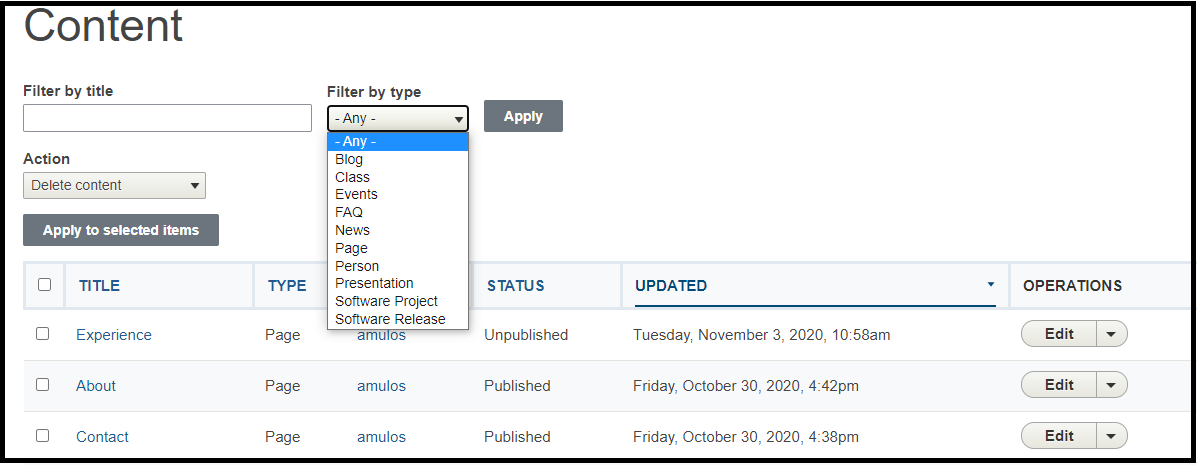Click into the Filter by title field
Screen dimensions: 1197x465
(x=167, y=118)
